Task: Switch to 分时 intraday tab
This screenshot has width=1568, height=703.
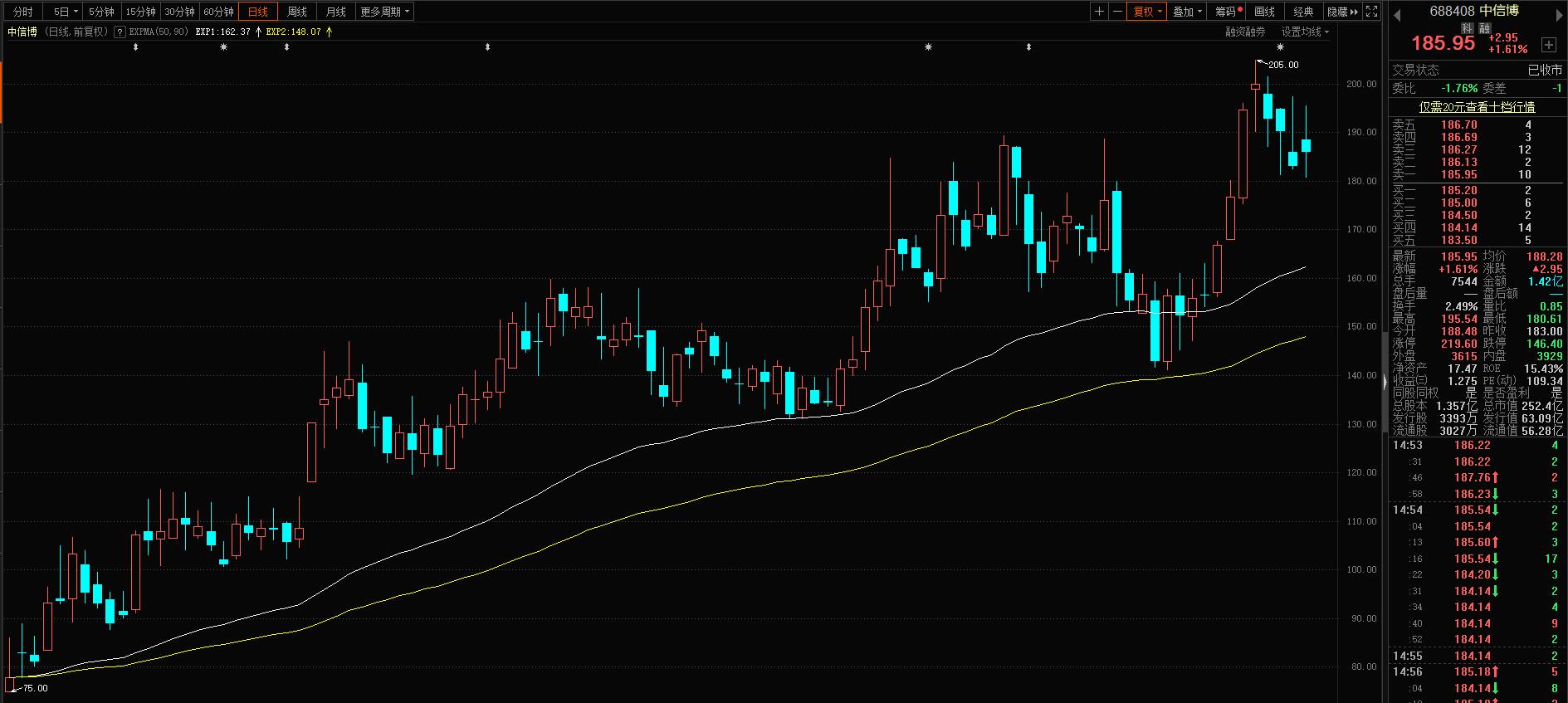Action: [x=23, y=12]
